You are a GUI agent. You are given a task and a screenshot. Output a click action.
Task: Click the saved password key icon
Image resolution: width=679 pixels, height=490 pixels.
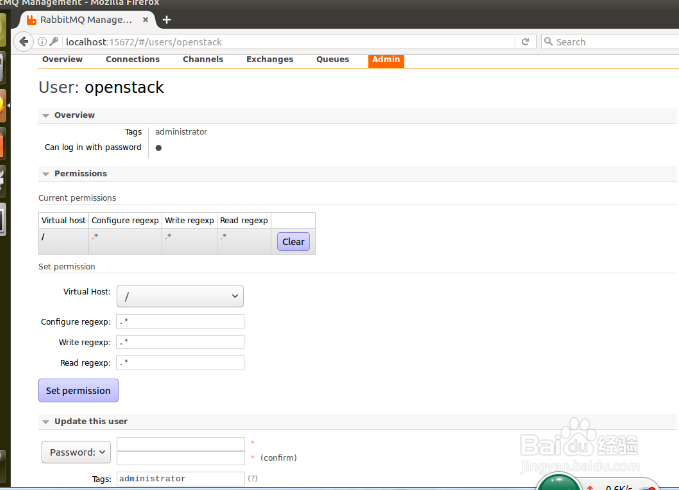pyautogui.click(x=54, y=42)
